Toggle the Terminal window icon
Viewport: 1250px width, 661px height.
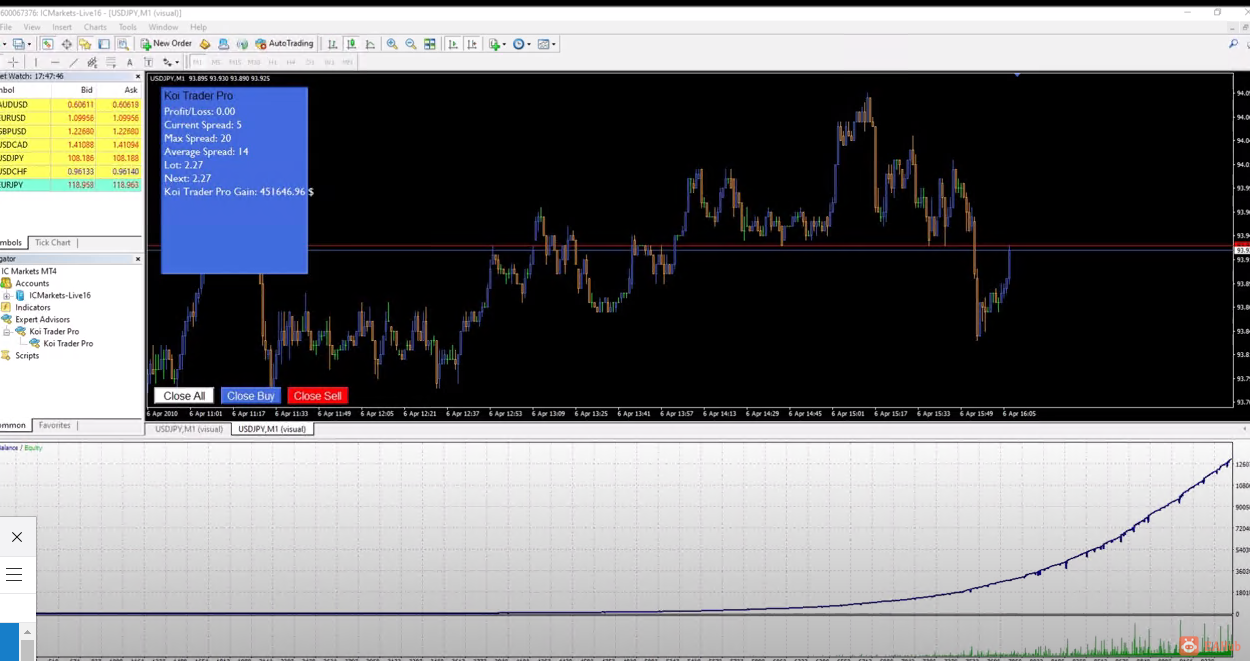[x=103, y=44]
